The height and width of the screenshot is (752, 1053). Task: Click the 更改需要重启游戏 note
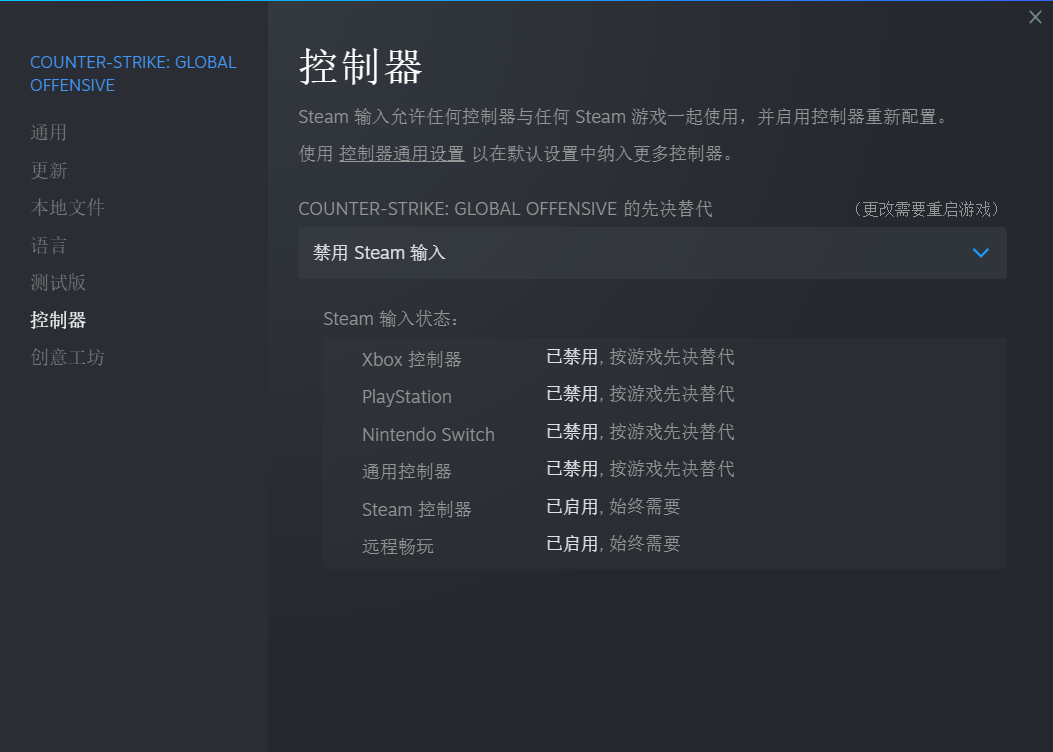(x=927, y=209)
